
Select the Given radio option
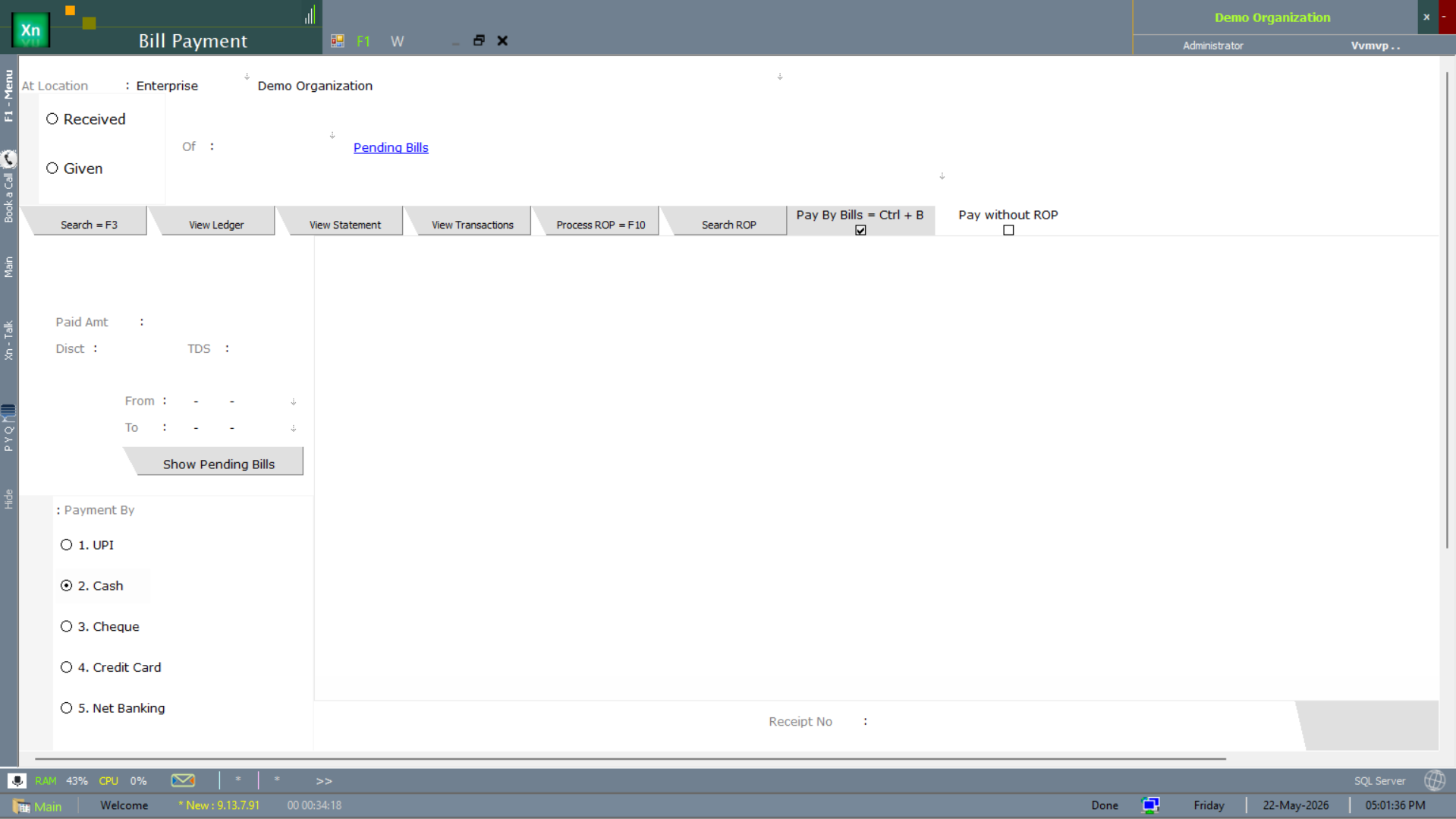[x=52, y=169]
